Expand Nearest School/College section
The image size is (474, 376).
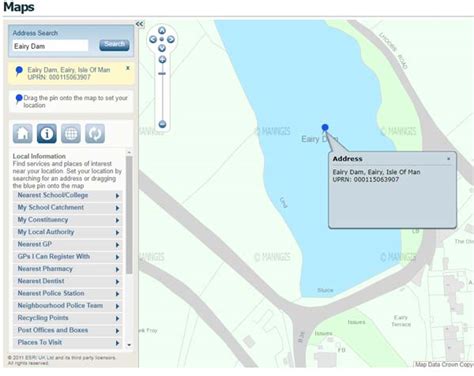click(68, 195)
